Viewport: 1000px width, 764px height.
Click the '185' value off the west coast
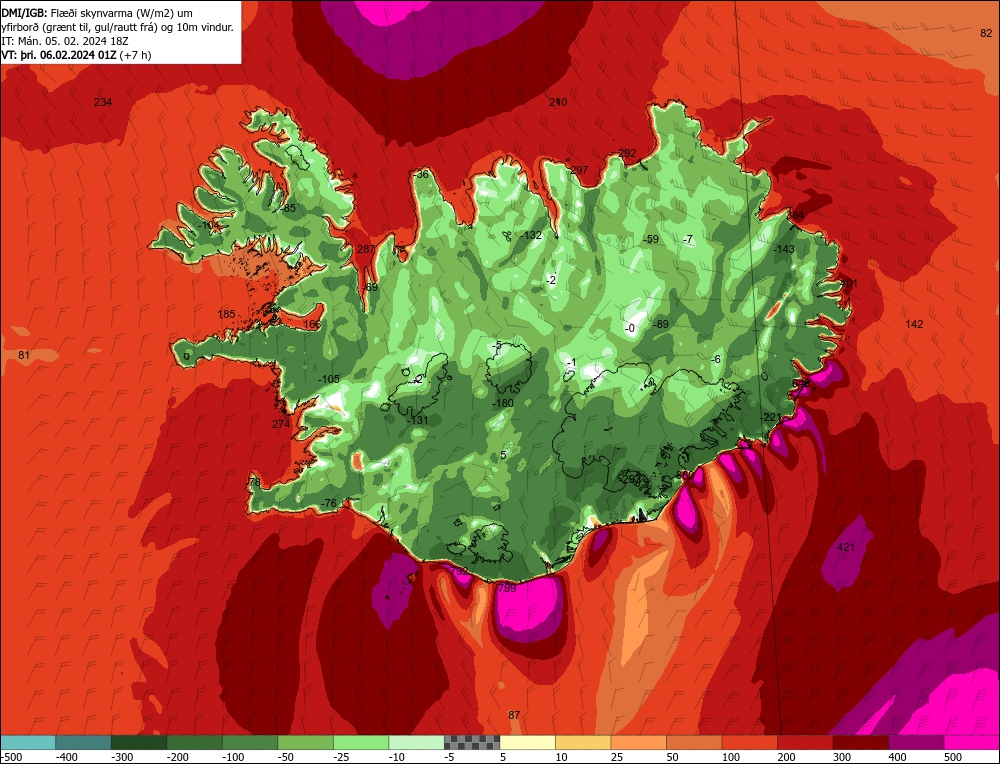[226, 314]
